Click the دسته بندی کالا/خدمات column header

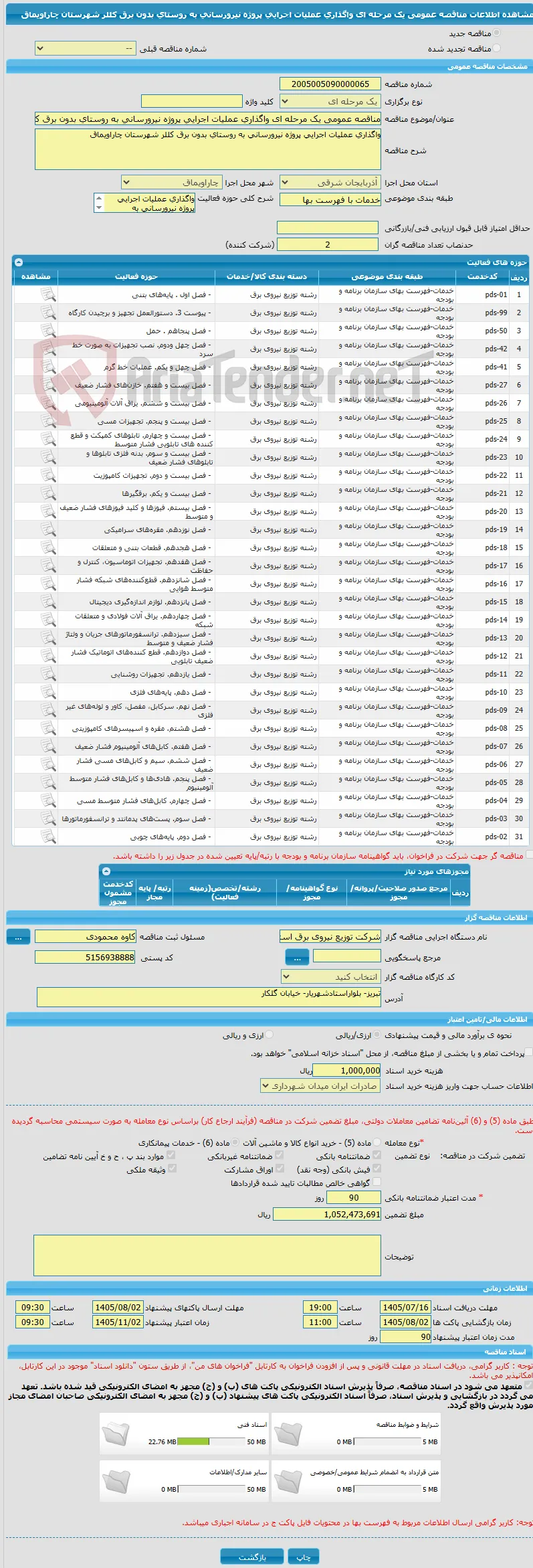coord(267,276)
